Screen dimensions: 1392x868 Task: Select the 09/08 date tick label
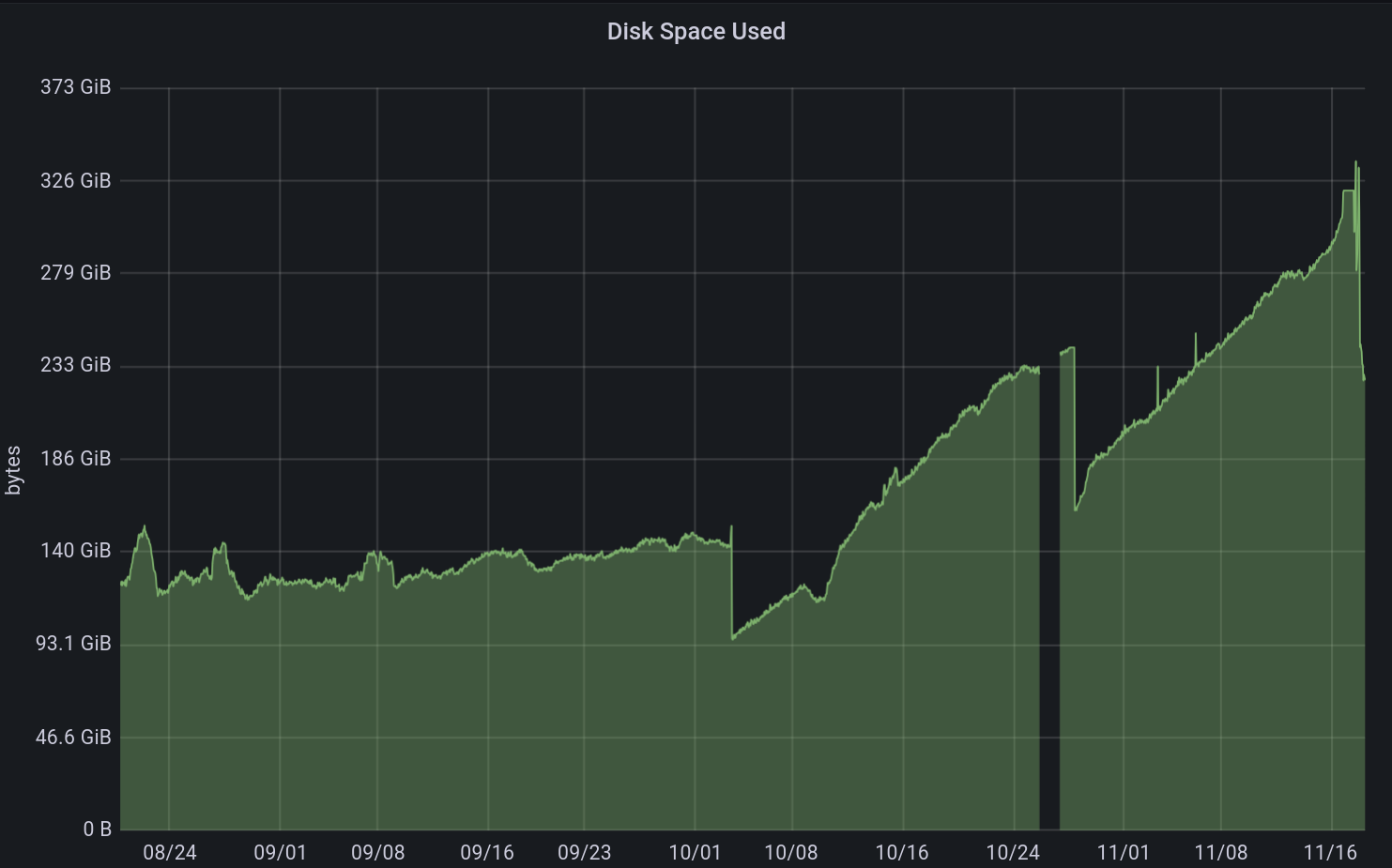(377, 852)
